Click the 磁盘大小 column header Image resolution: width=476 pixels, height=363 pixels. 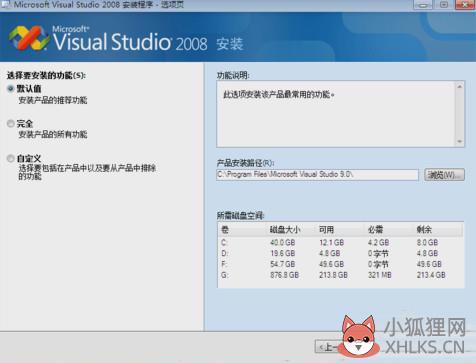coord(285,229)
